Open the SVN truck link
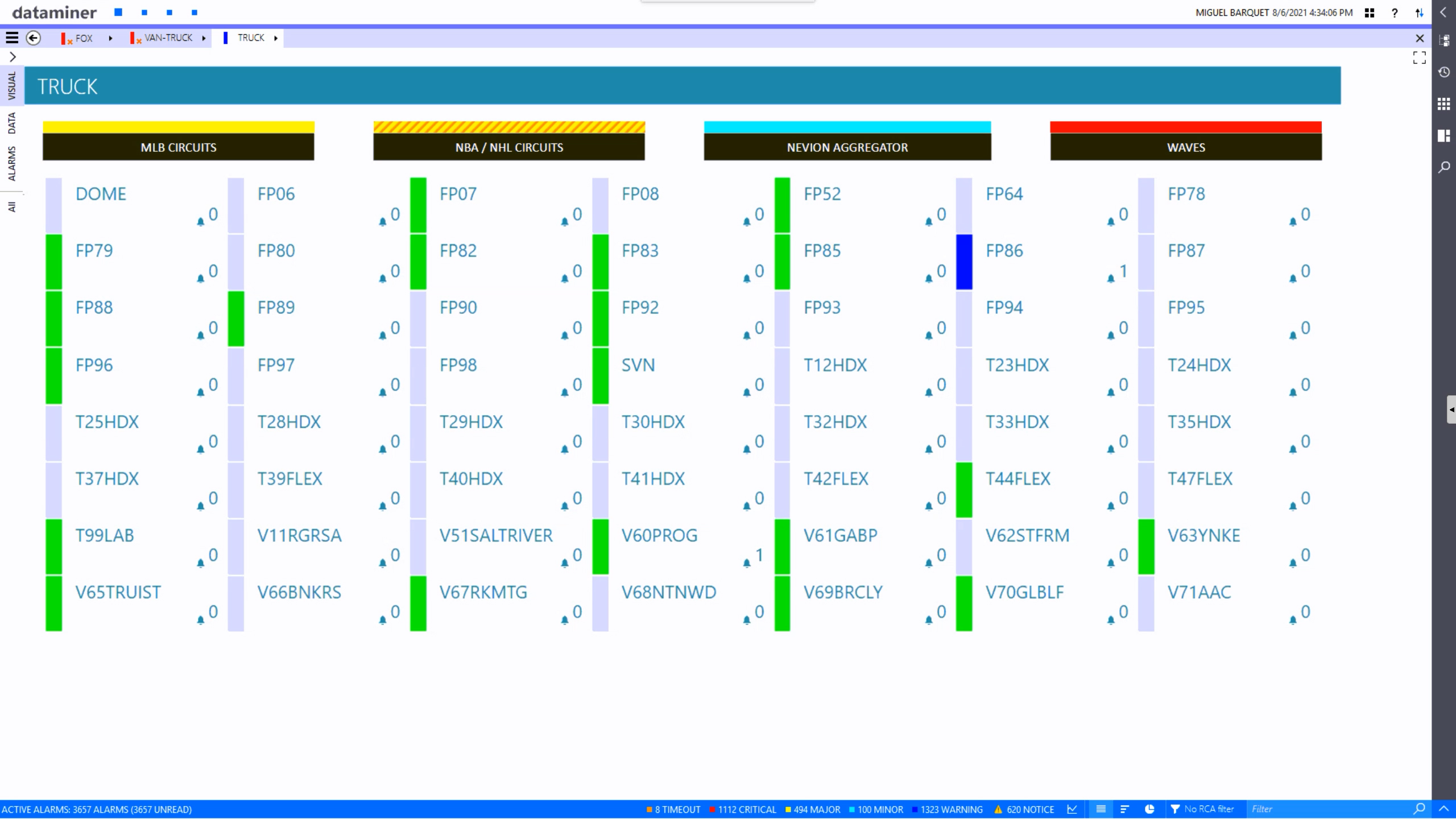The image size is (1456, 819). coord(638,365)
